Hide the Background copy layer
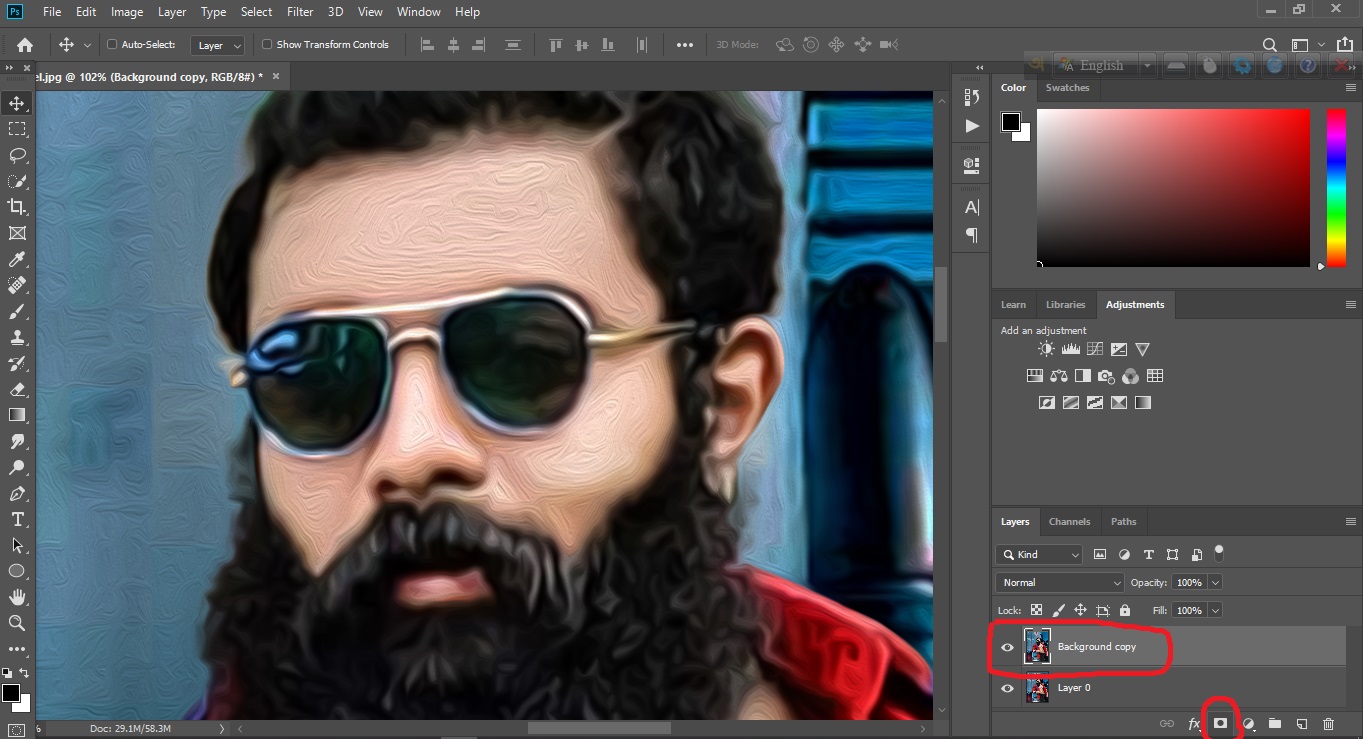1363x739 pixels. 1007,647
